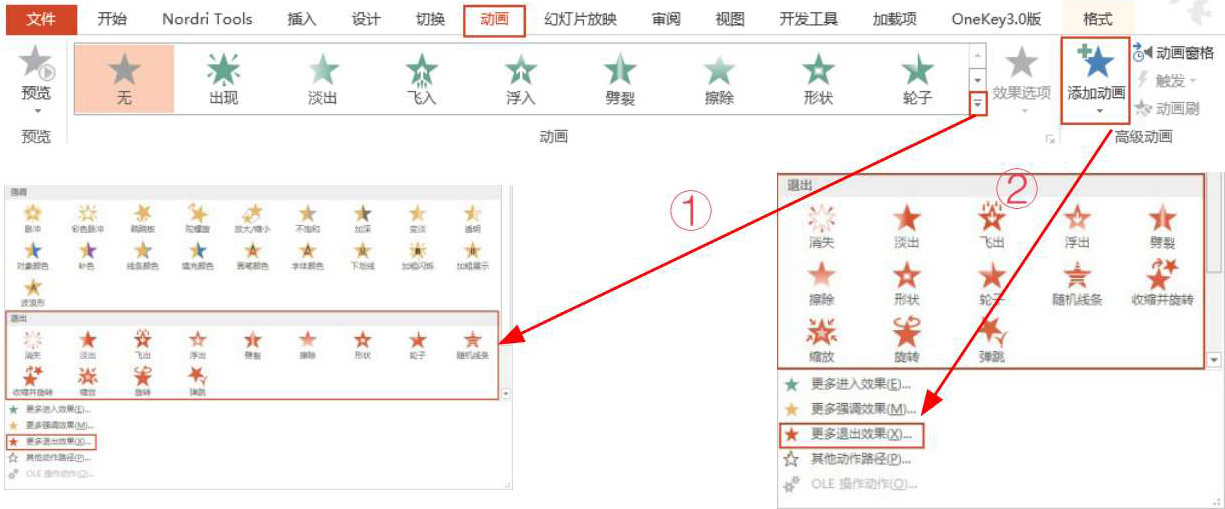
Task: Select the 轮子 animation effect
Action: [x=917, y=79]
